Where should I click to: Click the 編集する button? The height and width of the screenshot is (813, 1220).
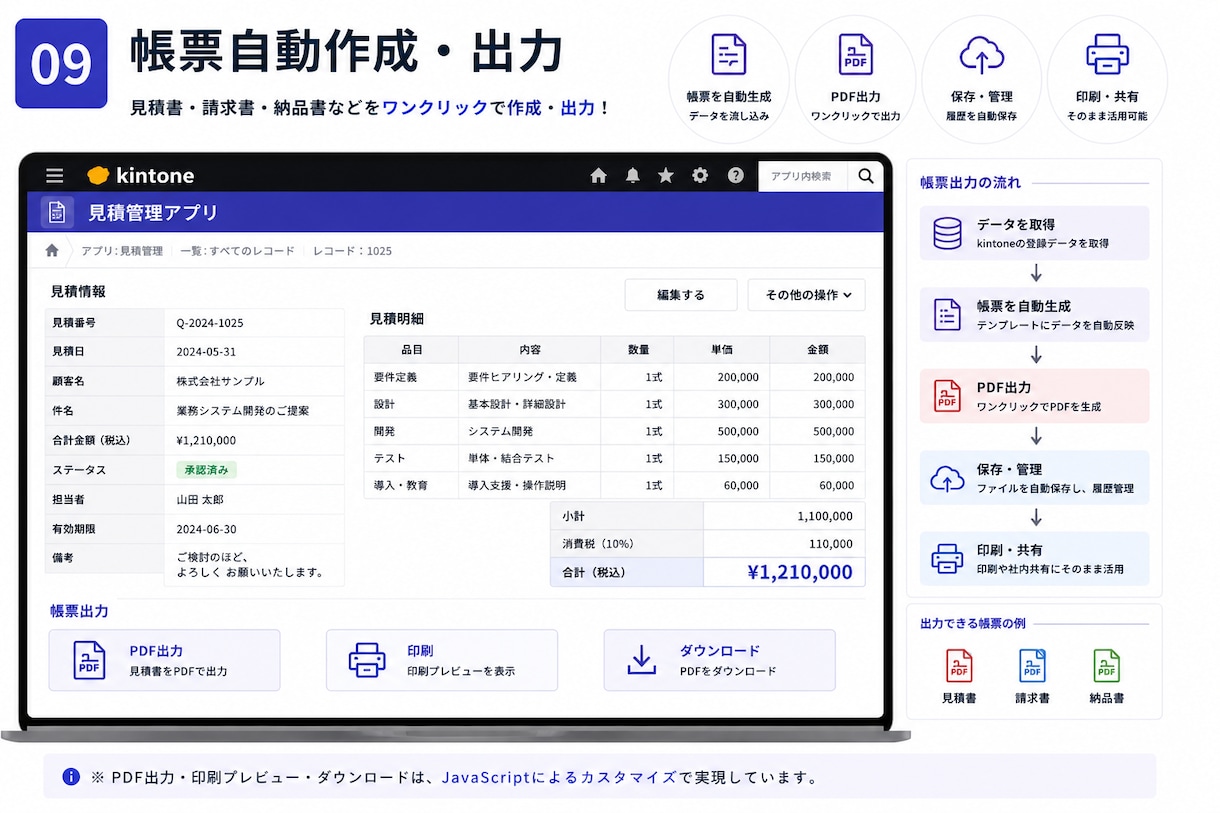681,295
